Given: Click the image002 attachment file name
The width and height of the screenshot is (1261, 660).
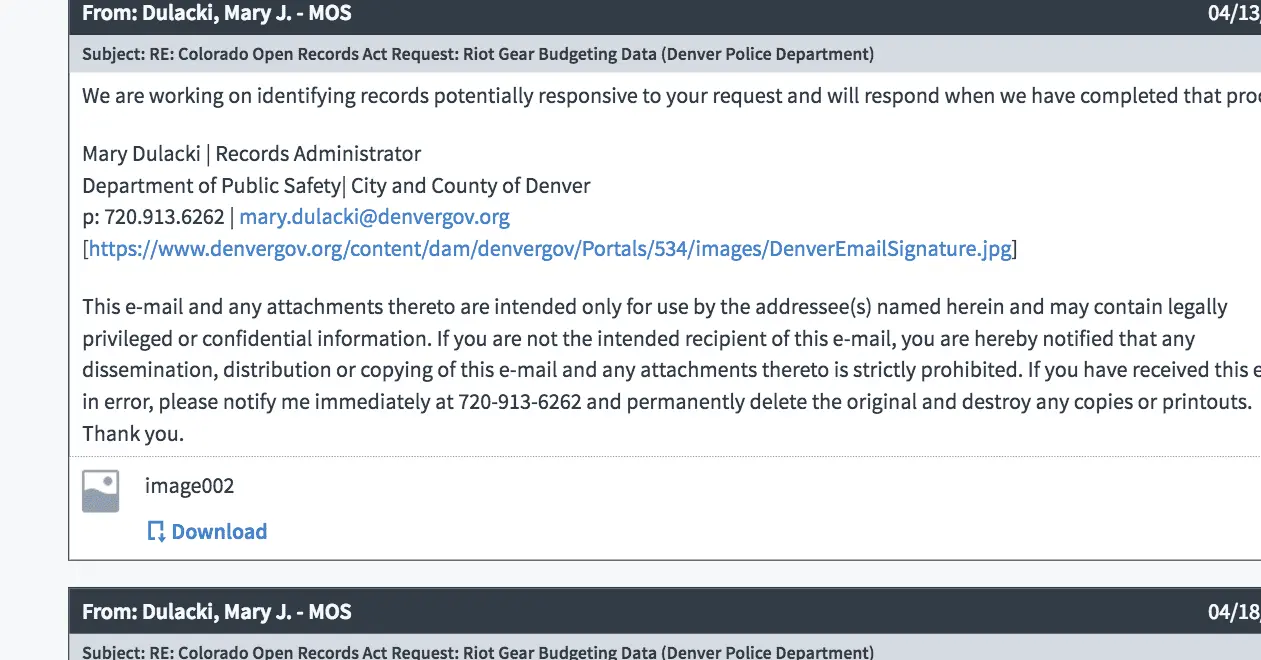Looking at the screenshot, I should click(189, 486).
